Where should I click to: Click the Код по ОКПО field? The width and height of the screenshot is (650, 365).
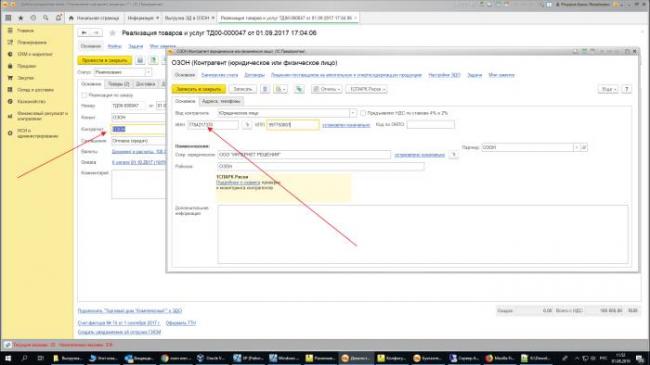[431, 124]
